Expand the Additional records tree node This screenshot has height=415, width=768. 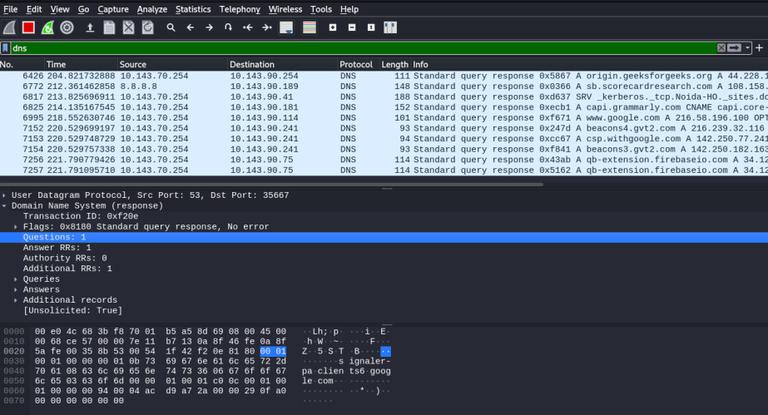(16, 300)
